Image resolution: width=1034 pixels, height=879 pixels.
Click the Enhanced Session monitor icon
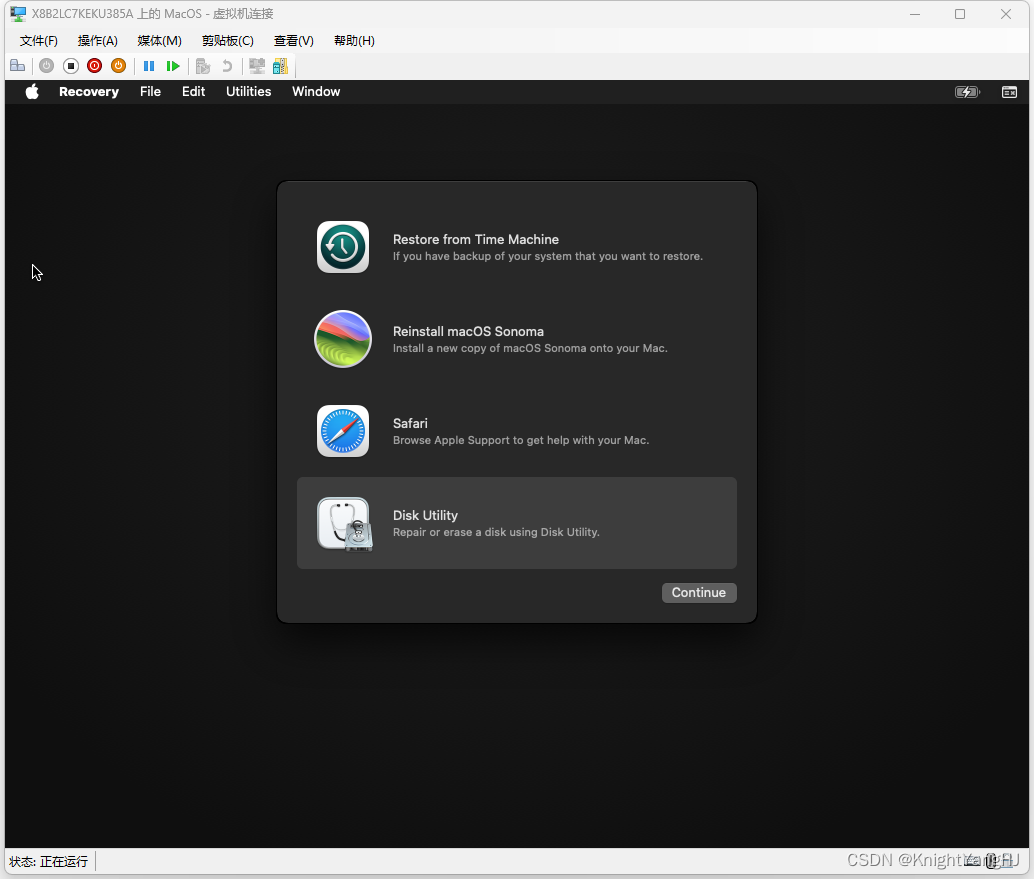coord(257,66)
